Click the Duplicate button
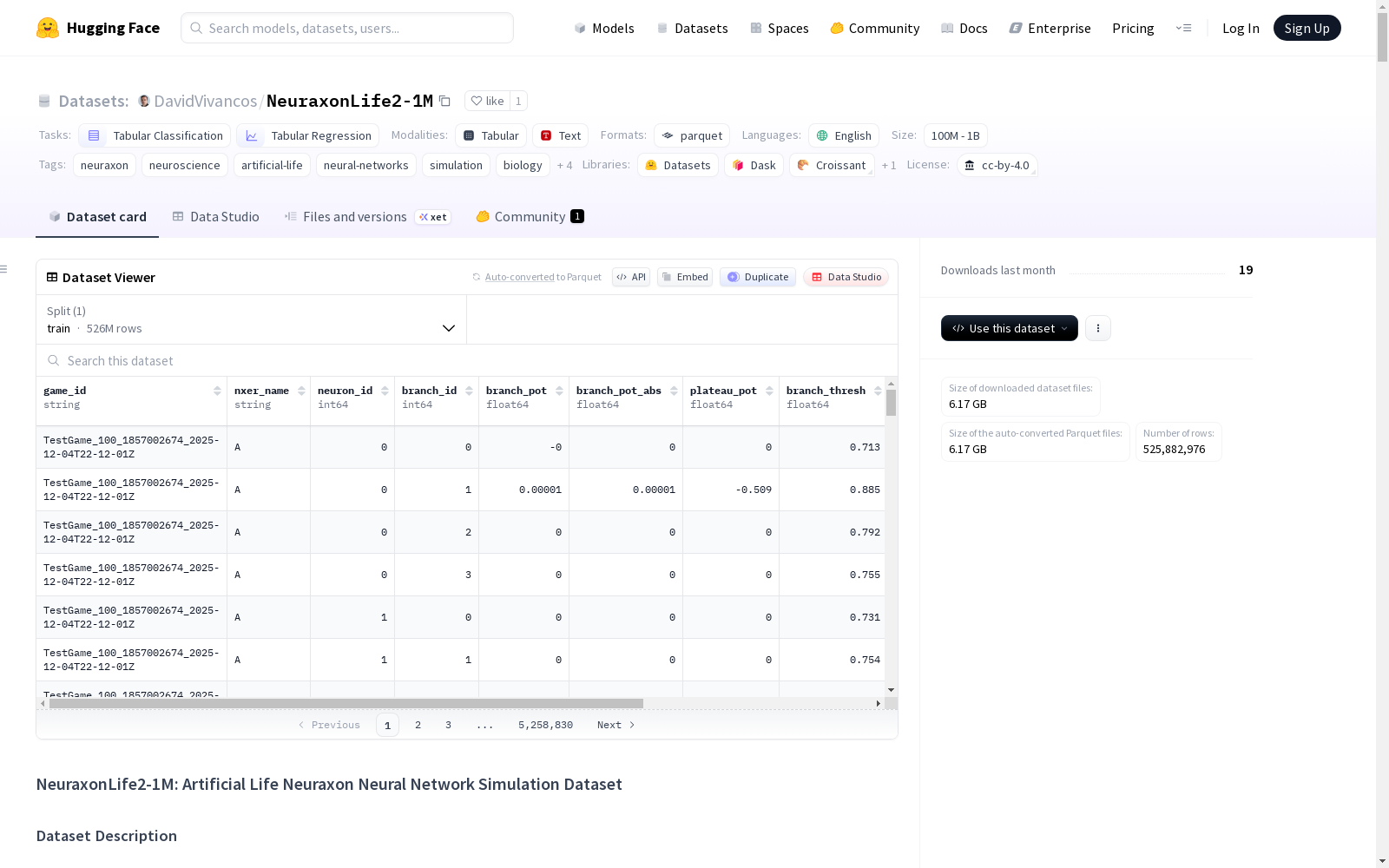 tap(758, 277)
